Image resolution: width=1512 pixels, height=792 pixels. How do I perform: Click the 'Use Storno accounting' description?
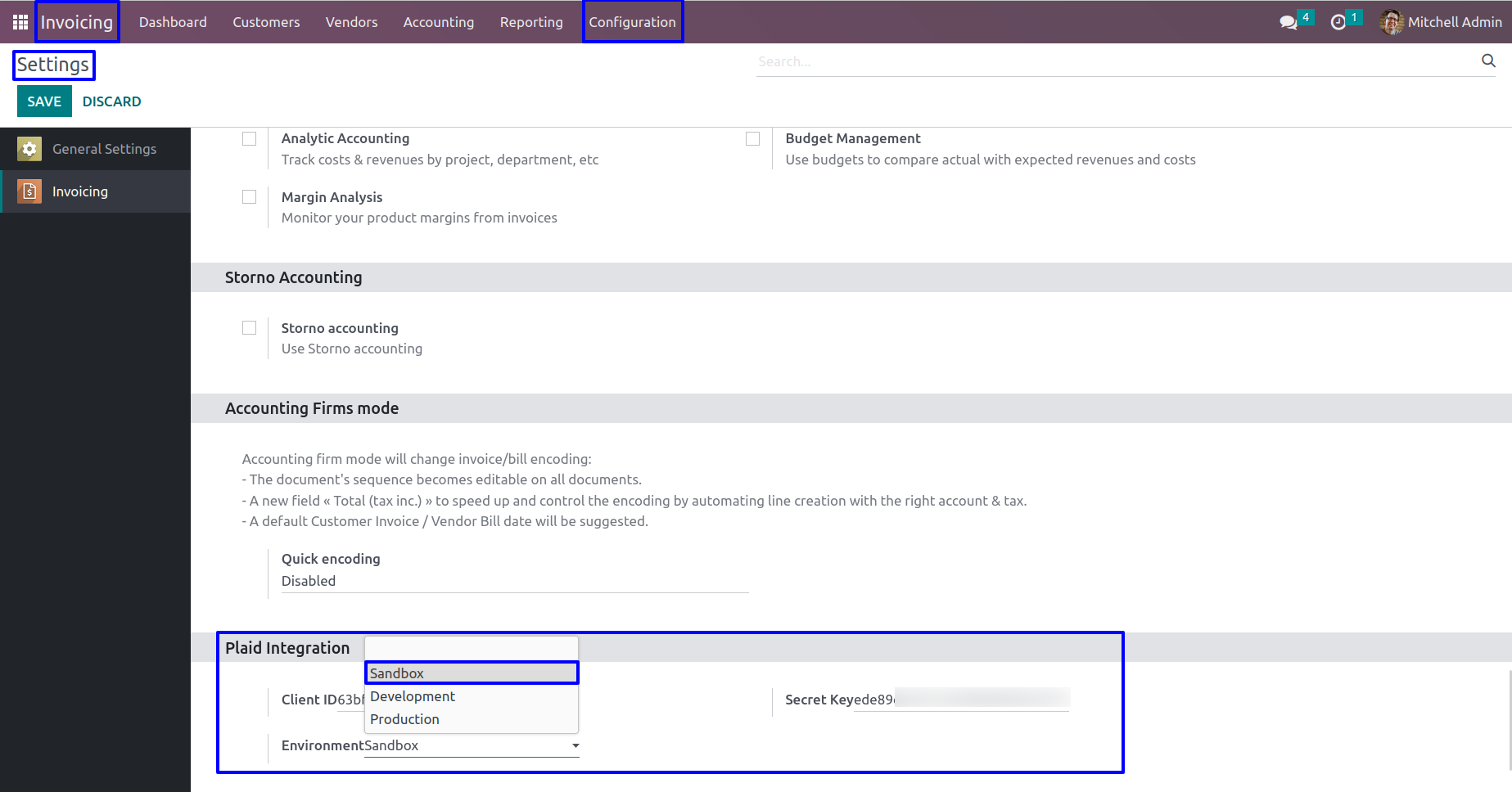click(352, 349)
